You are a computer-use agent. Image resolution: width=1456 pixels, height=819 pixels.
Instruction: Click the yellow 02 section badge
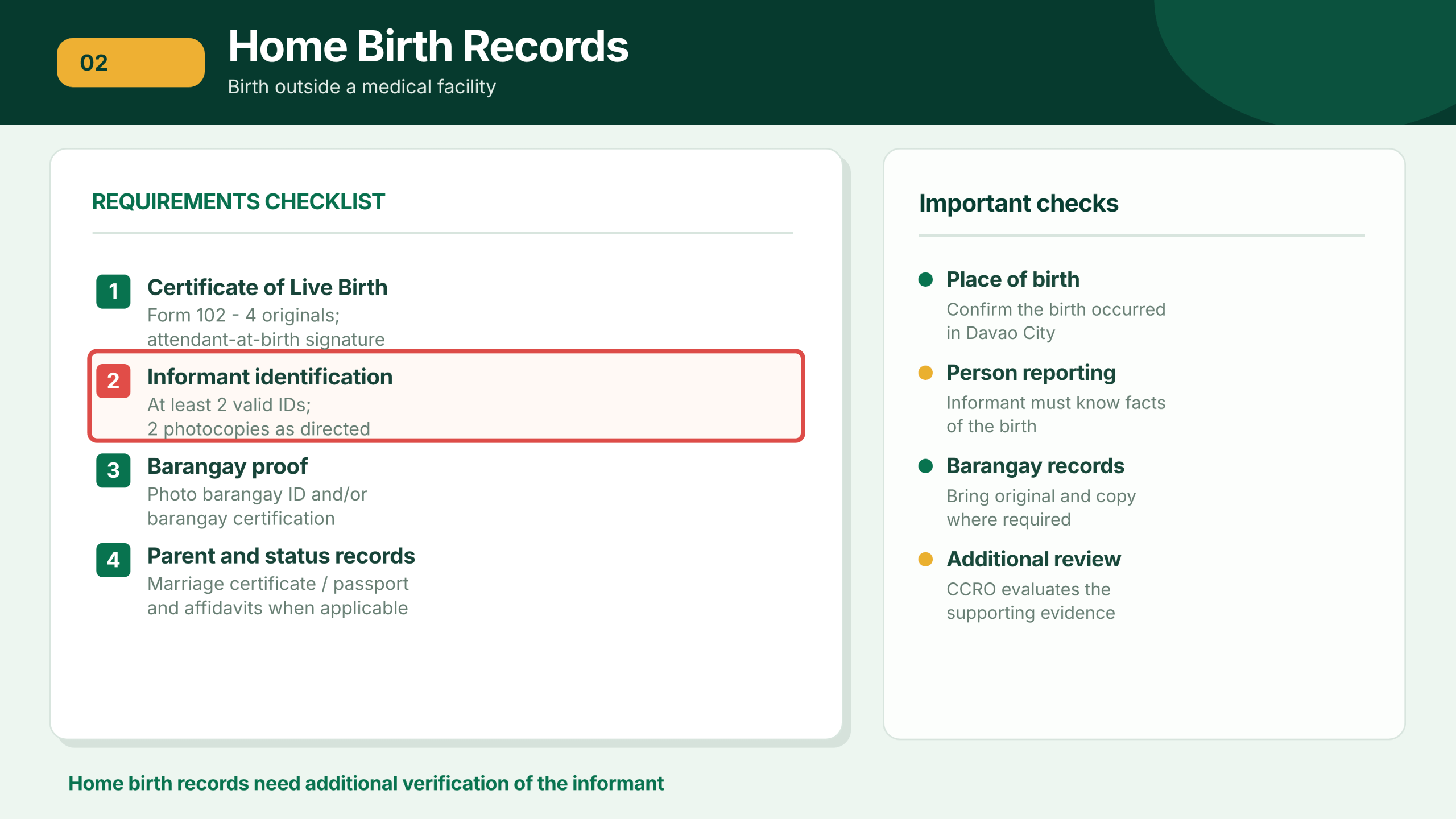[130, 63]
